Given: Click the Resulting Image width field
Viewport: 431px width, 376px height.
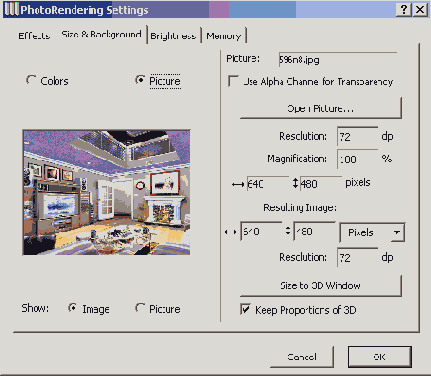Looking at the screenshot, I should coord(261,231).
